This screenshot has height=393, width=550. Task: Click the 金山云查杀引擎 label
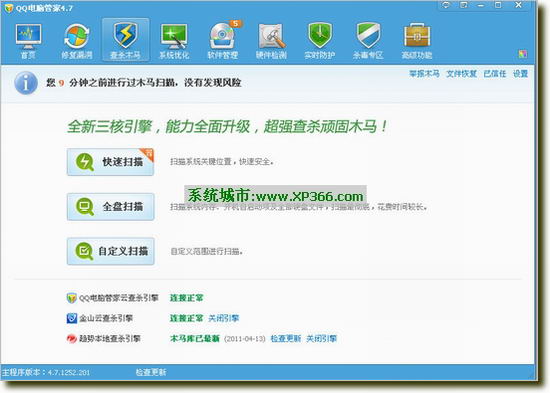pyautogui.click(x=106, y=318)
